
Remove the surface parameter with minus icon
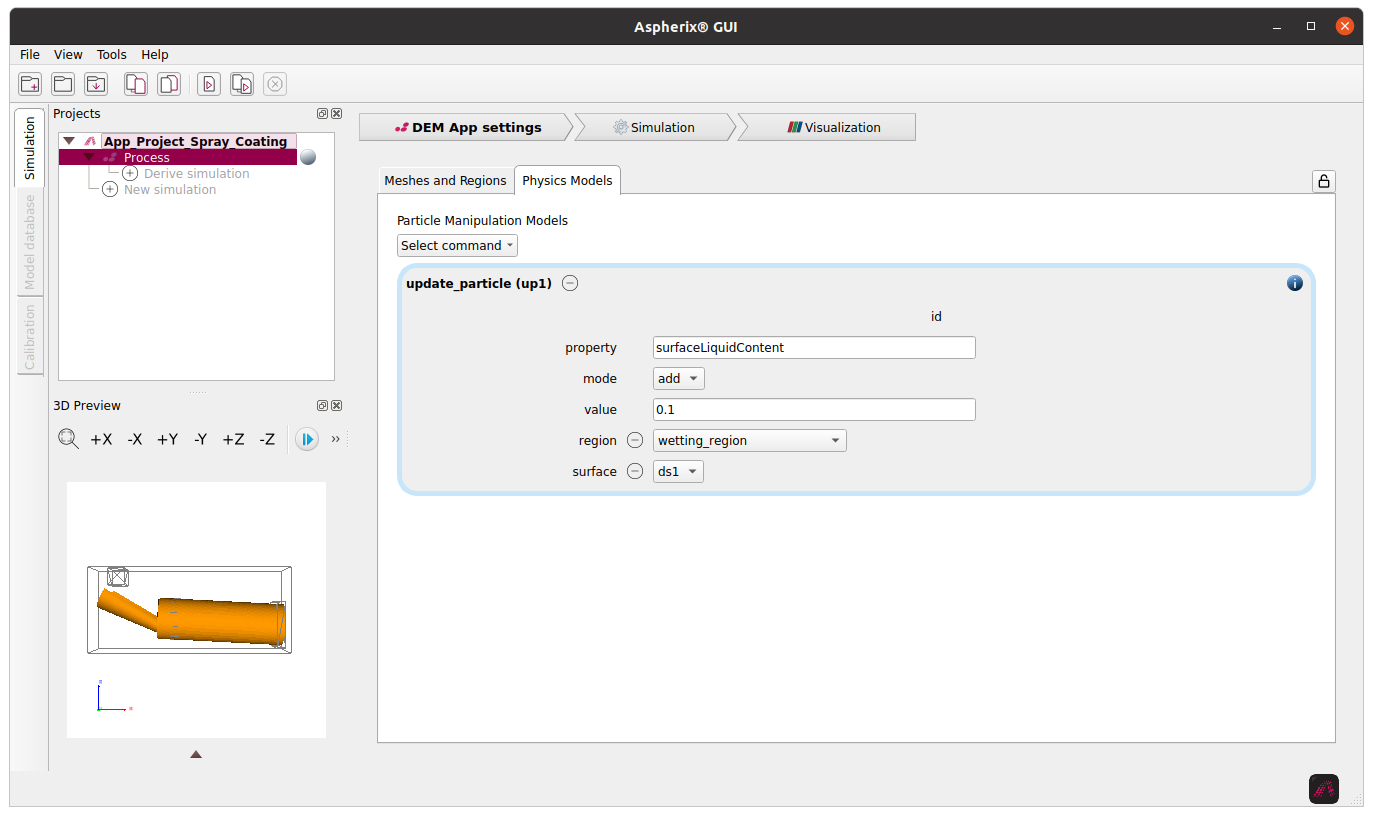click(635, 472)
